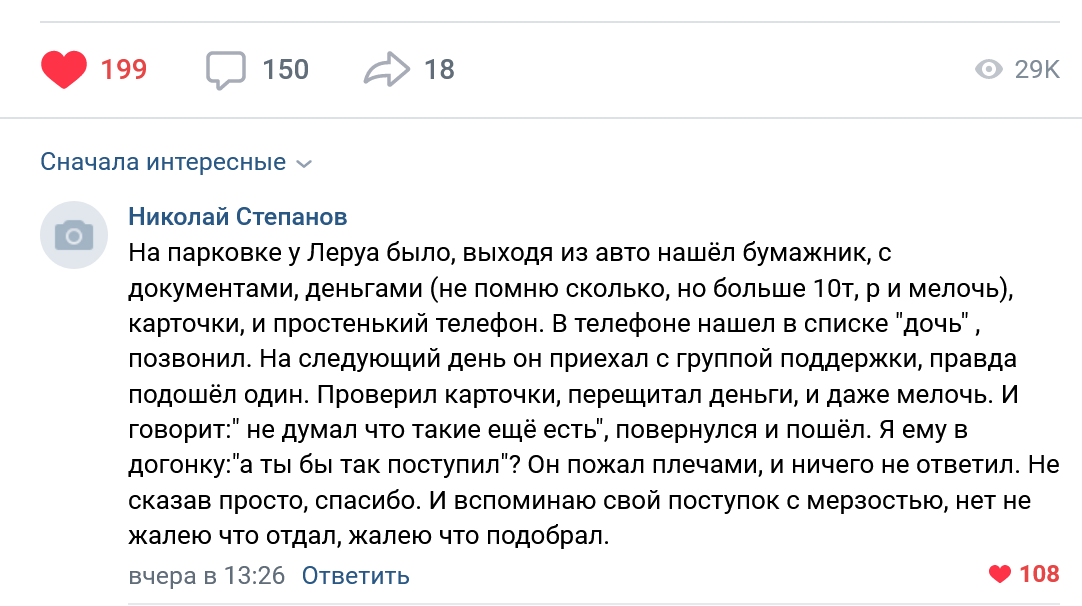This screenshot has height=606, width=1082.
Task: Open Николай Степанов's camera placeholder avatar
Action: coord(73,235)
